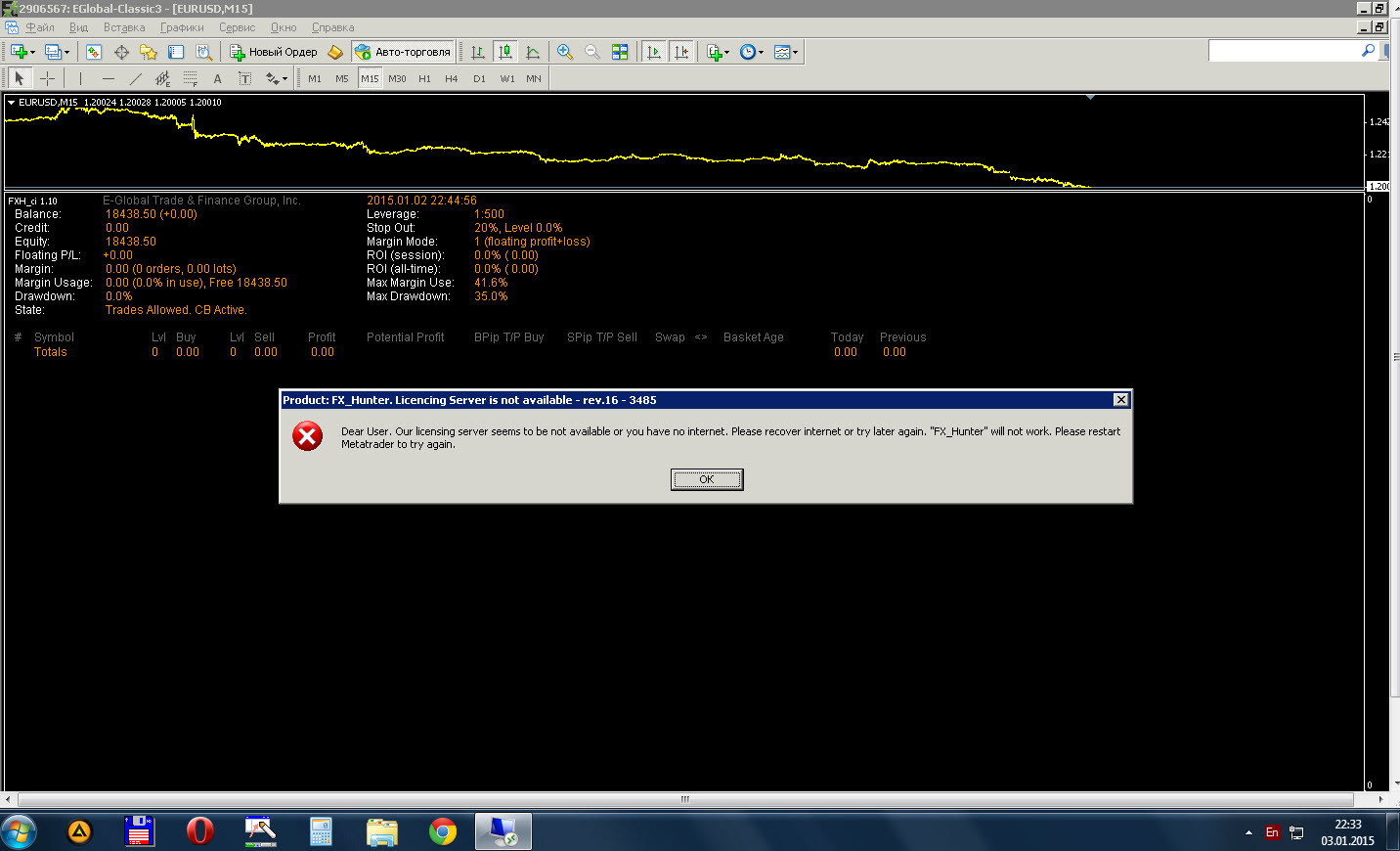Open the Вид menu

[78, 27]
